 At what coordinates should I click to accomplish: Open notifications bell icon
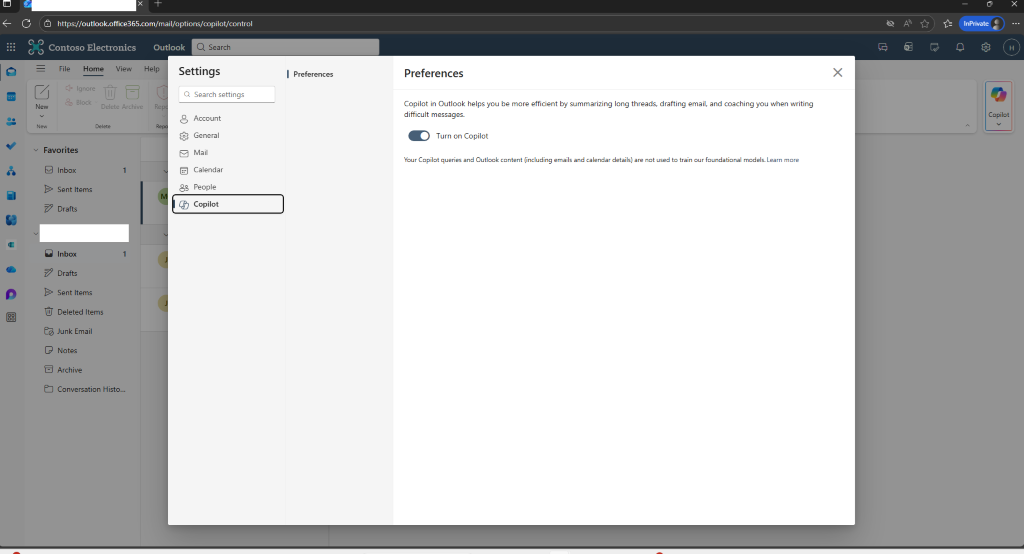point(960,47)
